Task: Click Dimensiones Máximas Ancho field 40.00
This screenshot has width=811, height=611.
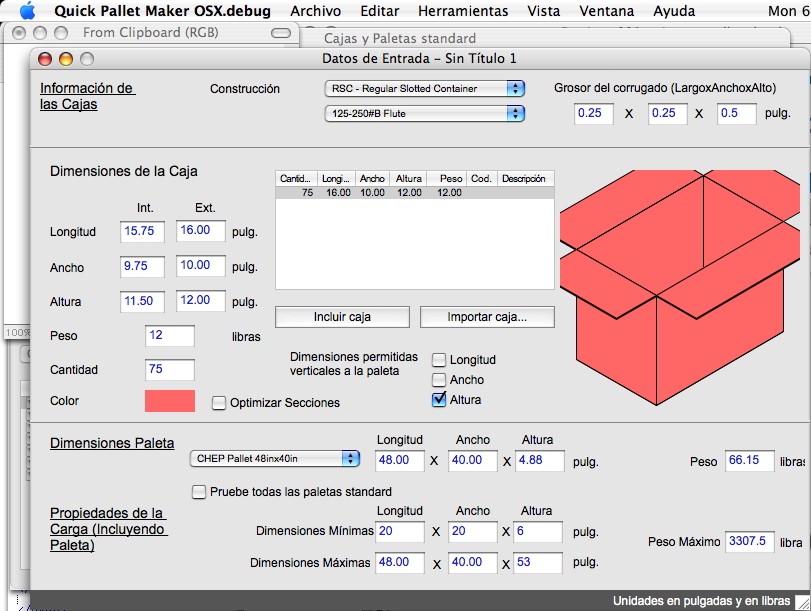Action: coord(473,563)
